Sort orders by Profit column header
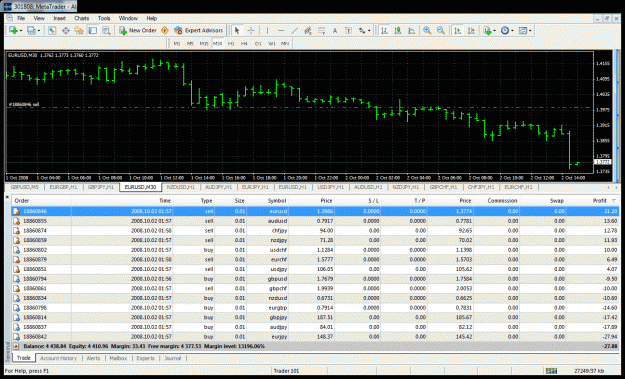 click(599, 201)
